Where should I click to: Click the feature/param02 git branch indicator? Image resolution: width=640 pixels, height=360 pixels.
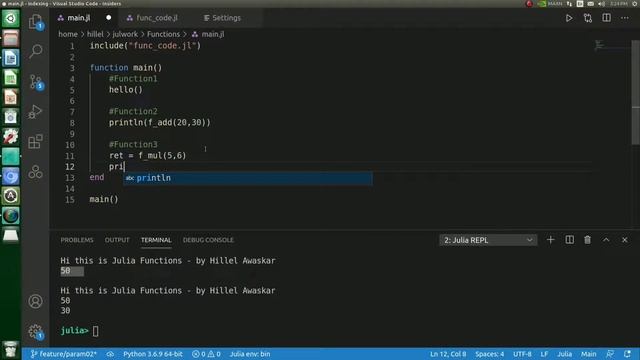pyautogui.click(x=63, y=354)
